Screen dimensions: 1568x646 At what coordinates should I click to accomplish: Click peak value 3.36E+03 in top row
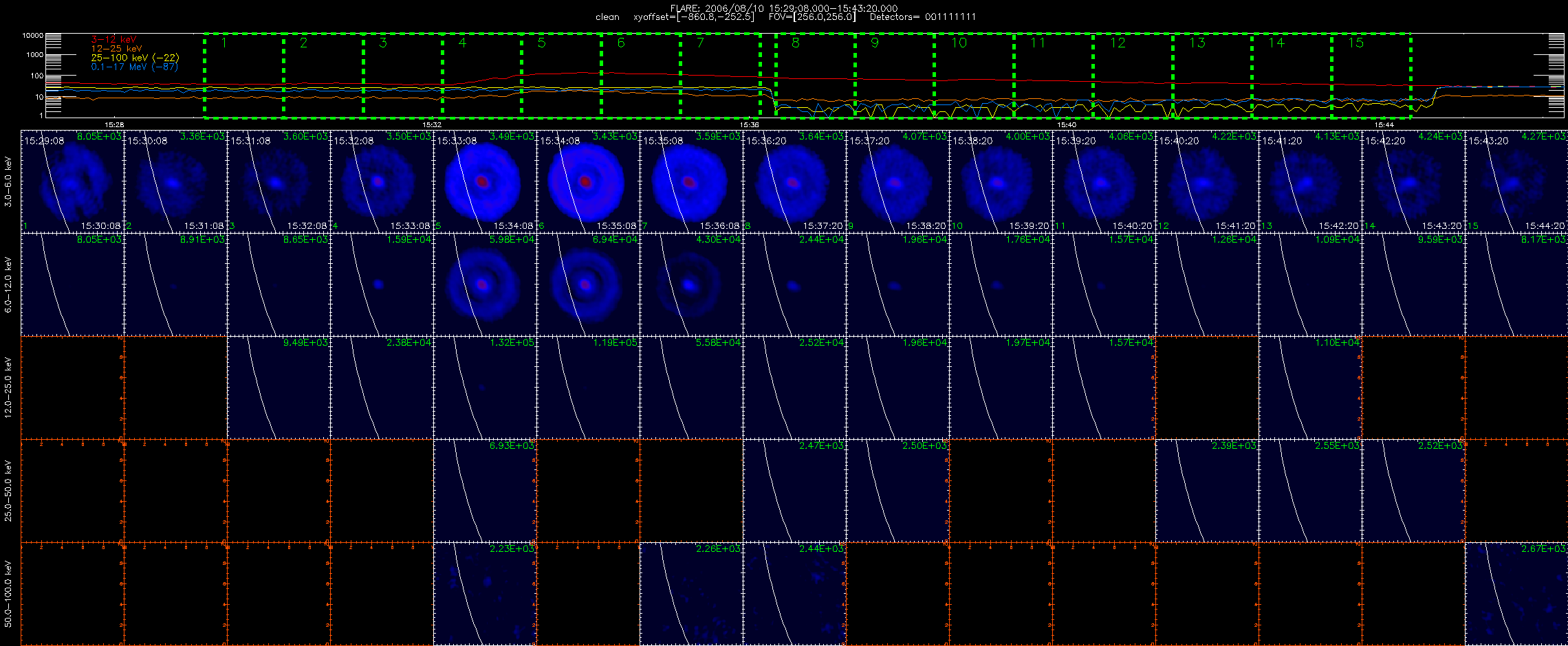click(202, 136)
